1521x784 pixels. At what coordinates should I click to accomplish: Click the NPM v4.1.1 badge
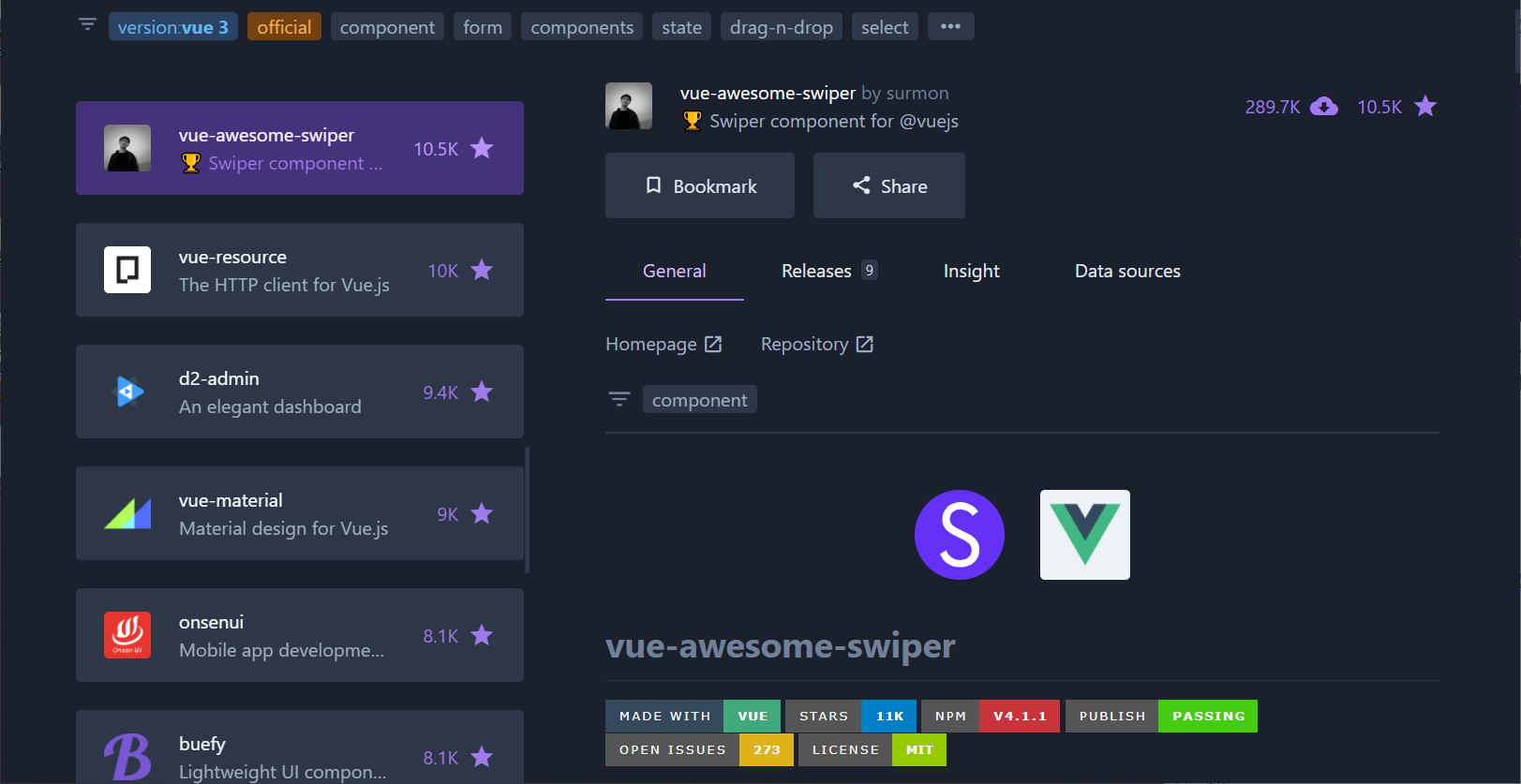(x=991, y=716)
